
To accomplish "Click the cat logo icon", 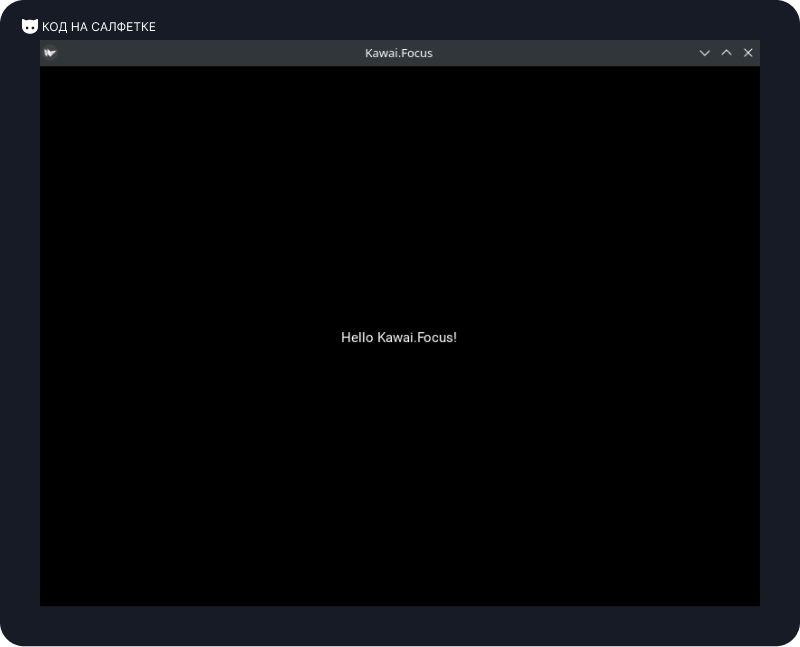I will [30, 26].
